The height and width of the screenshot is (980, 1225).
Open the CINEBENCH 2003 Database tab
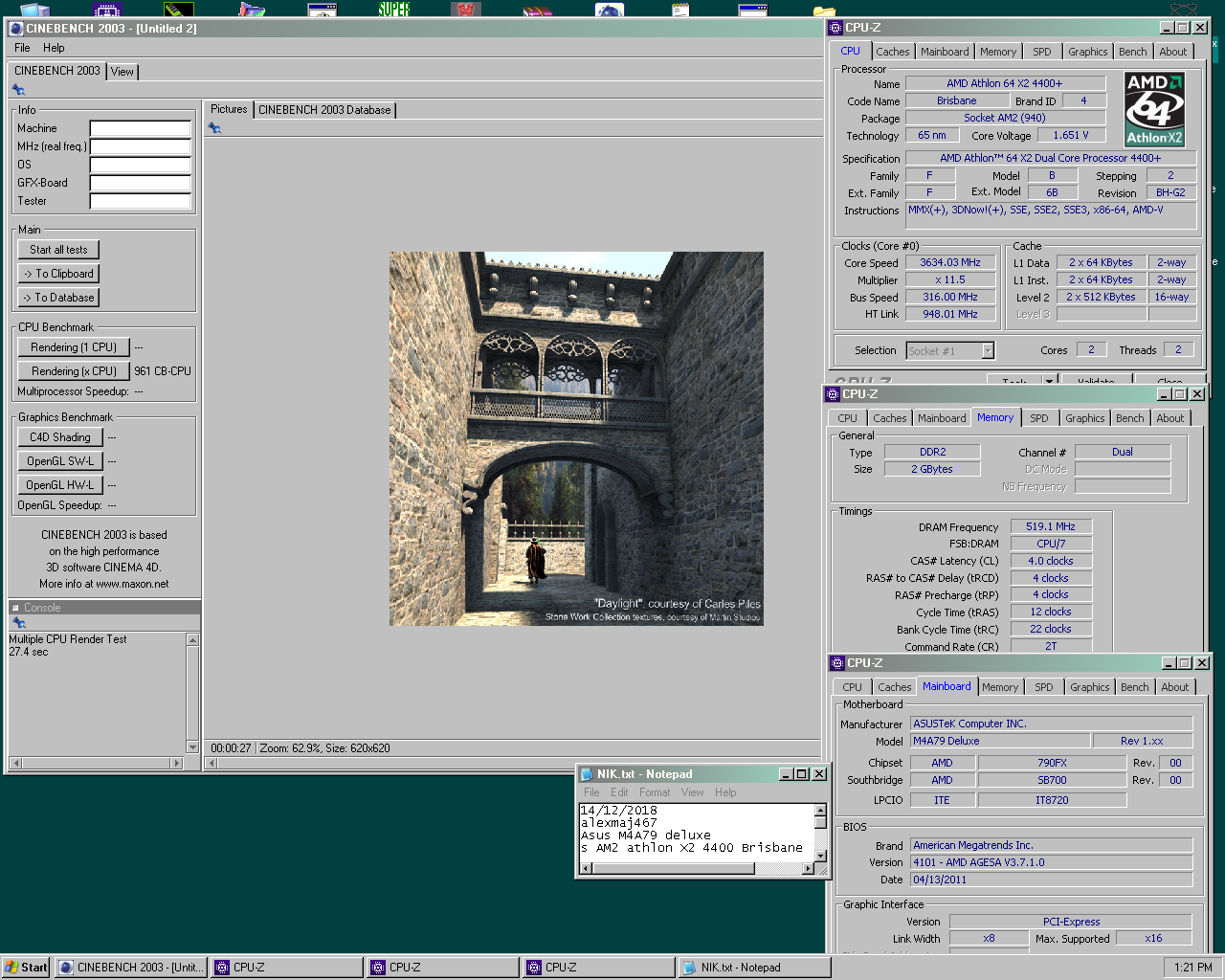pos(324,110)
